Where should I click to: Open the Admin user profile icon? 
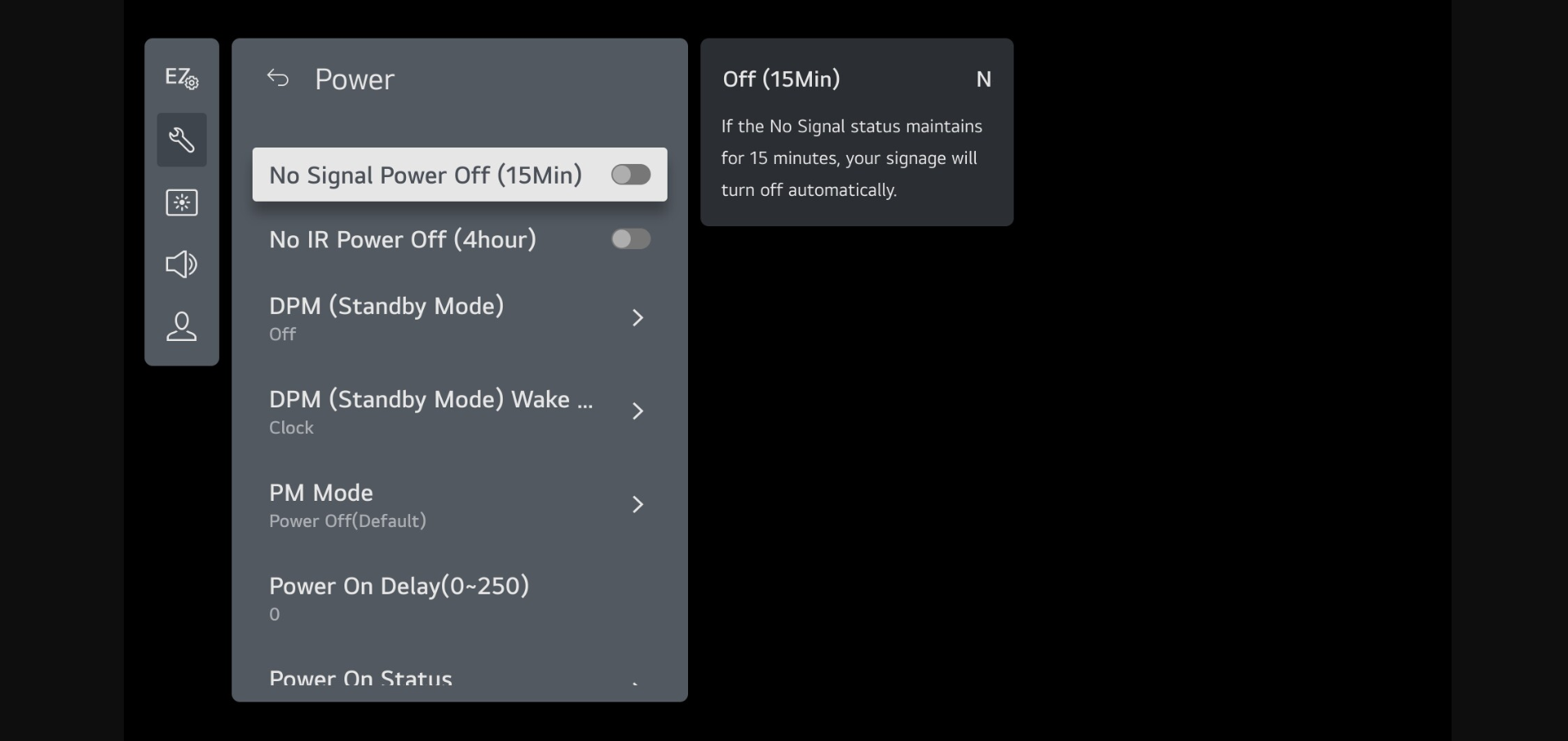[x=181, y=326]
